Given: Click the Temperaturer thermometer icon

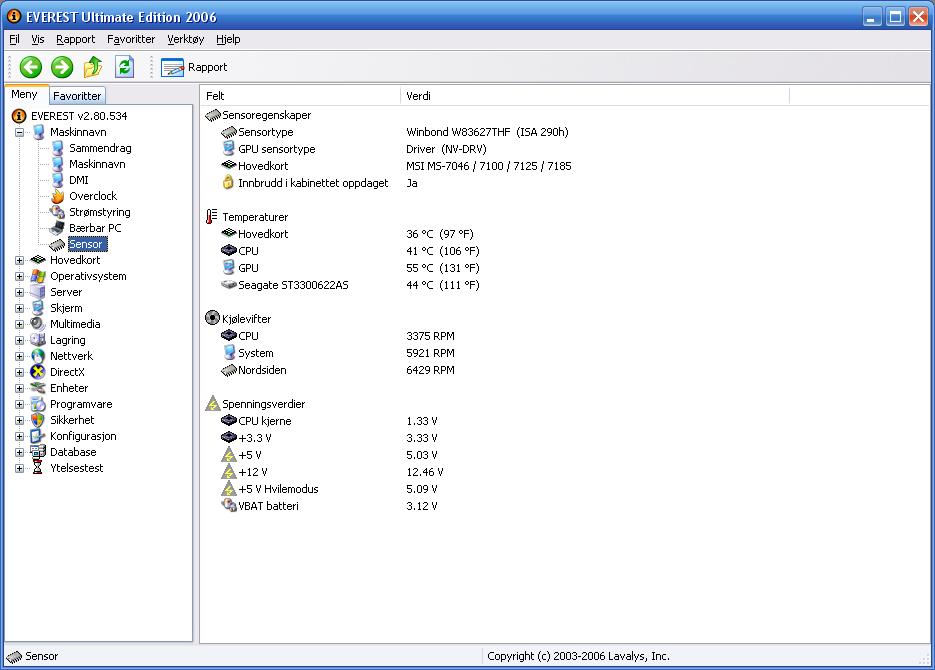Looking at the screenshot, I should click(212, 217).
